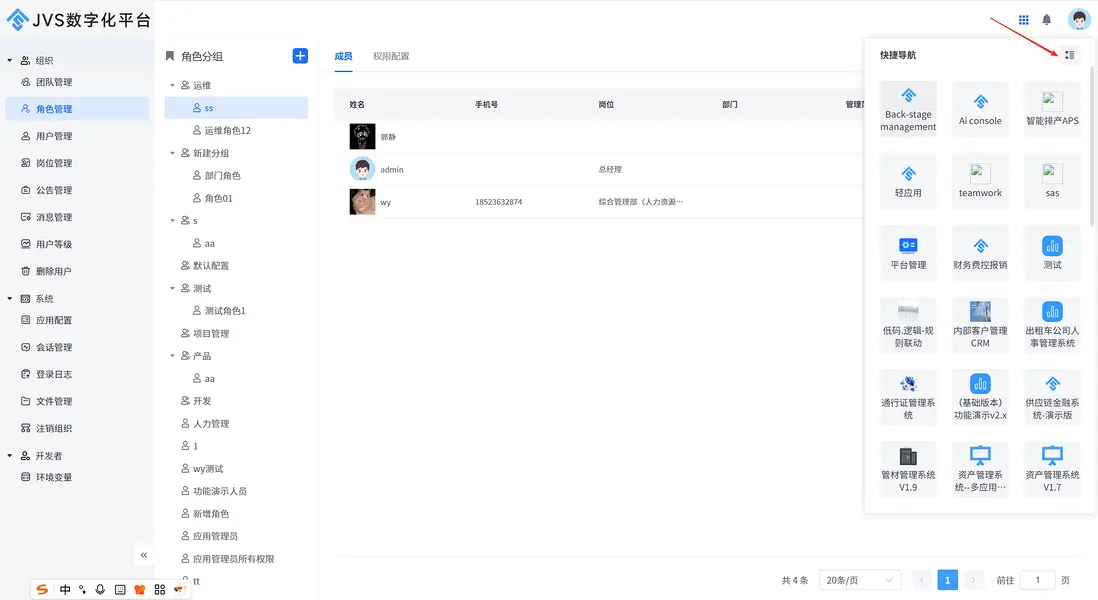Collapse the 产品 role group

172,356
